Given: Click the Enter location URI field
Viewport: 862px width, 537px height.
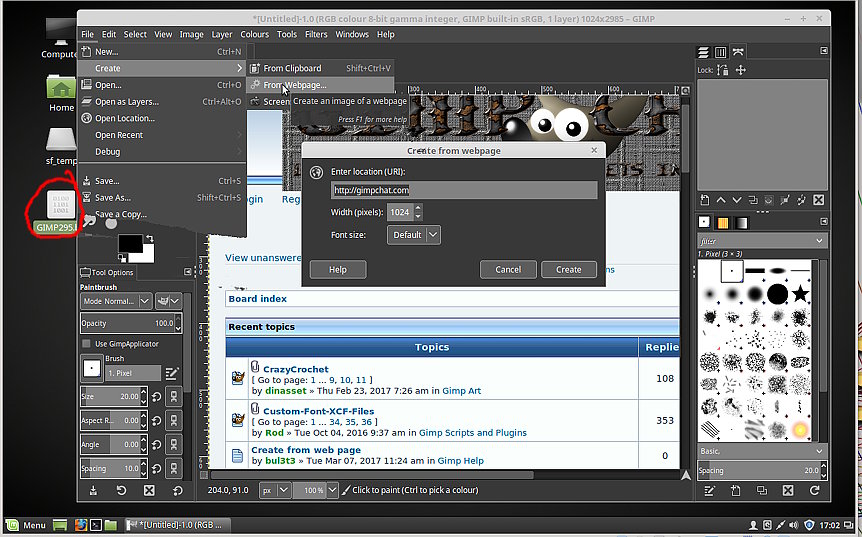Looking at the screenshot, I should (x=464, y=190).
